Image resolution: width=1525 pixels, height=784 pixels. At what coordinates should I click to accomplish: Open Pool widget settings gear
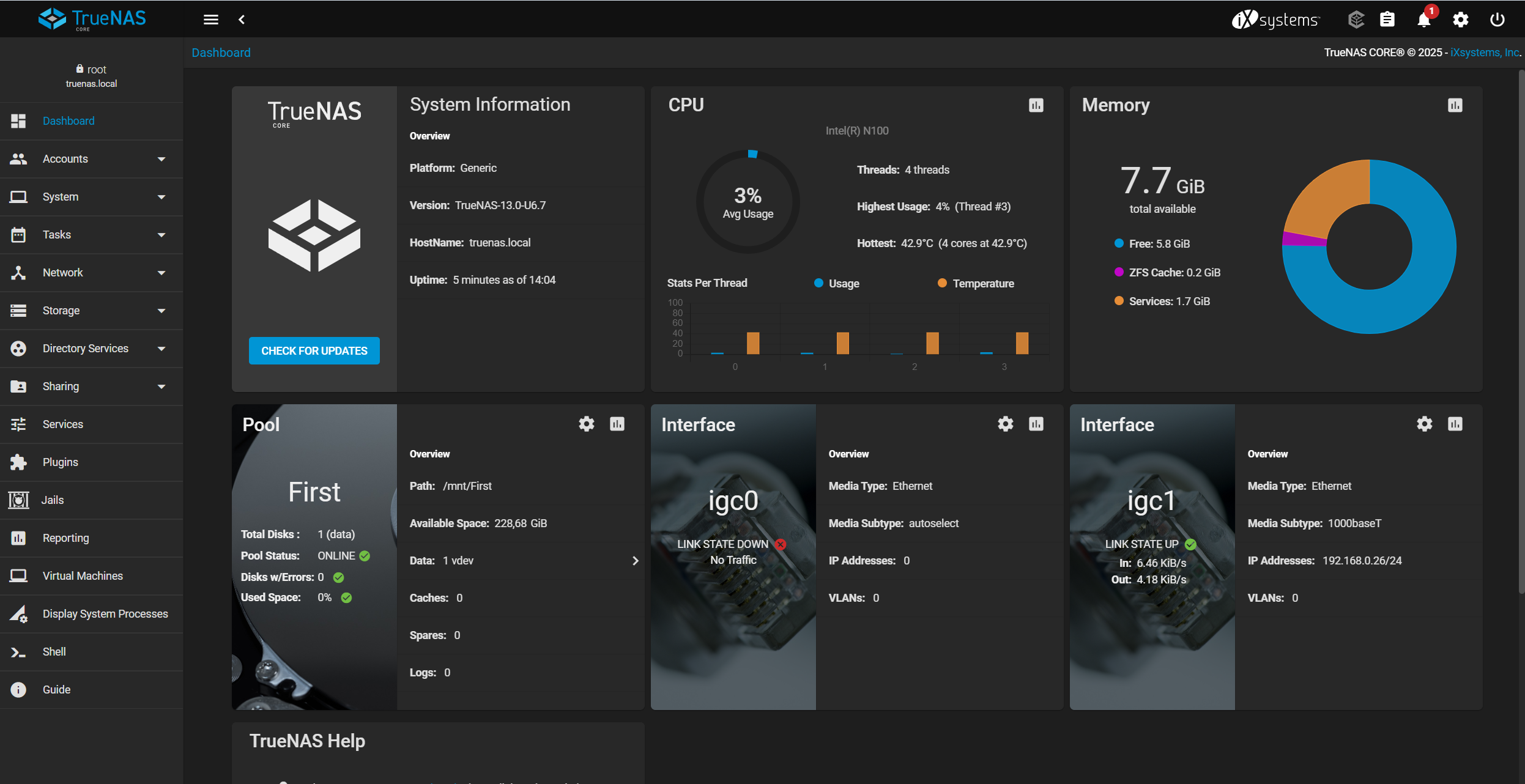[x=586, y=424]
